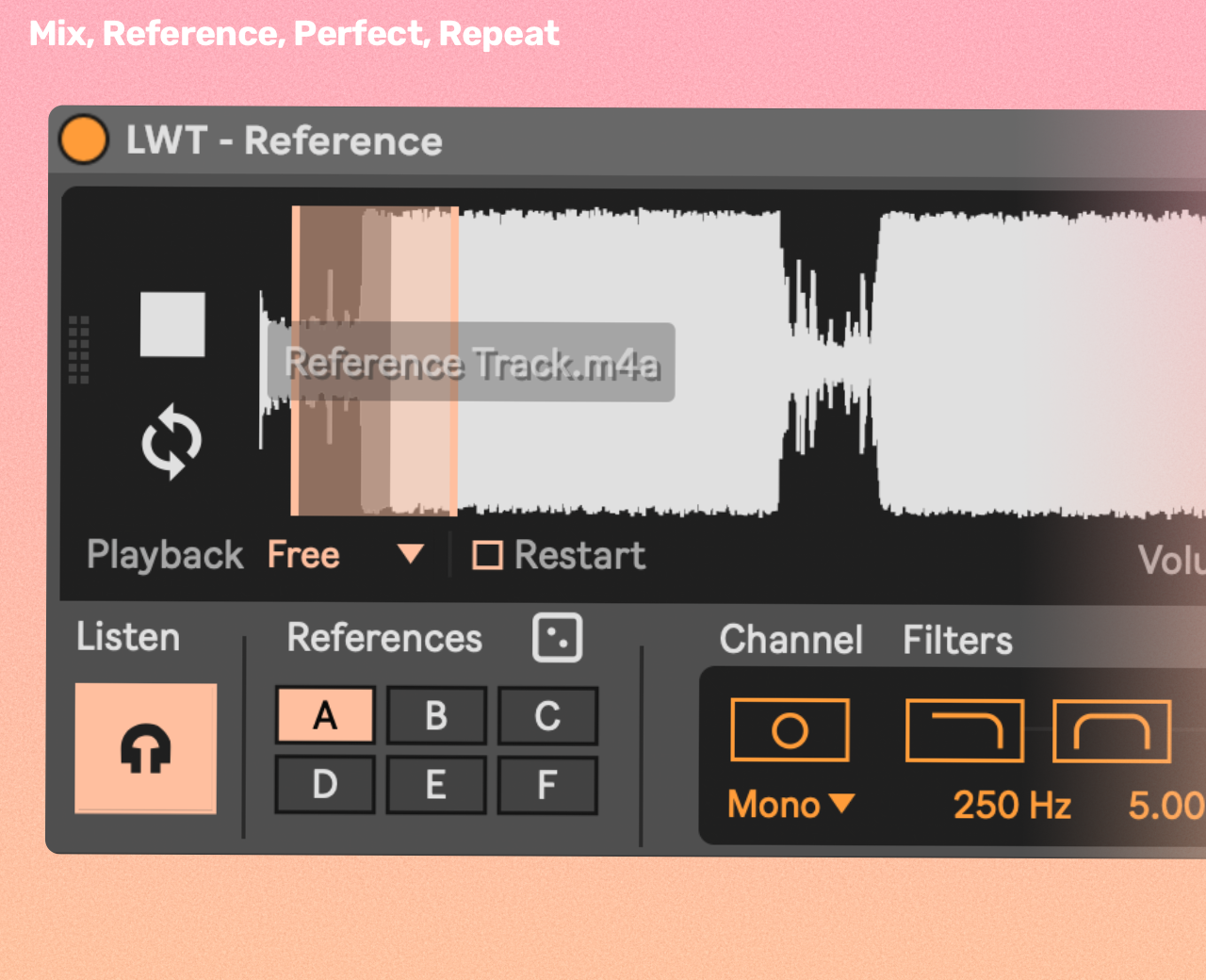Enable the band-pass filter shape icon

[1112, 730]
